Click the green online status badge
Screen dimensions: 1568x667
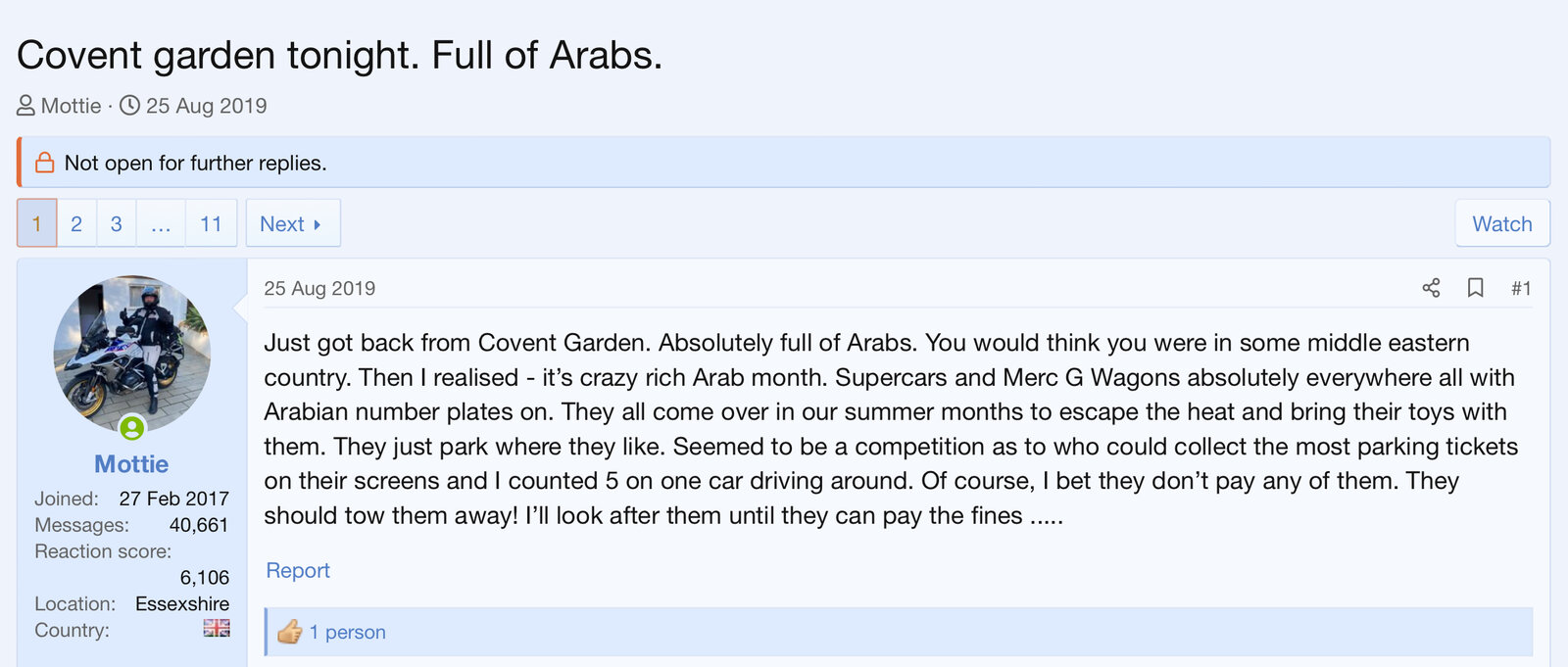coord(132,428)
